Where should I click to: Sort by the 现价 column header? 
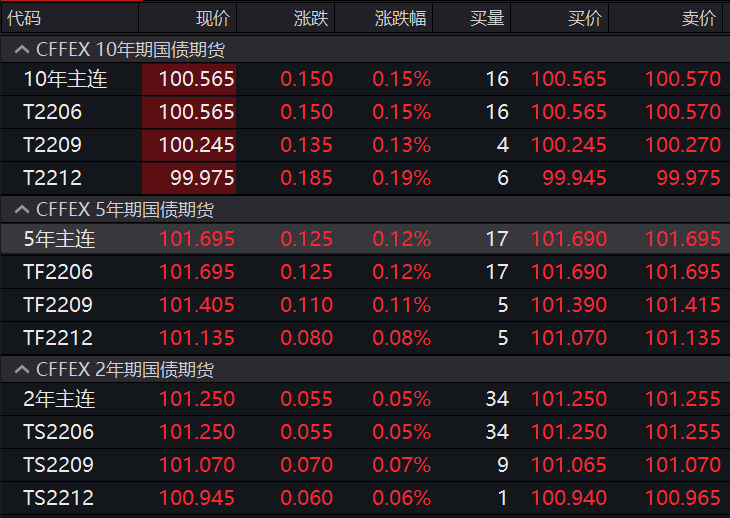pos(213,17)
